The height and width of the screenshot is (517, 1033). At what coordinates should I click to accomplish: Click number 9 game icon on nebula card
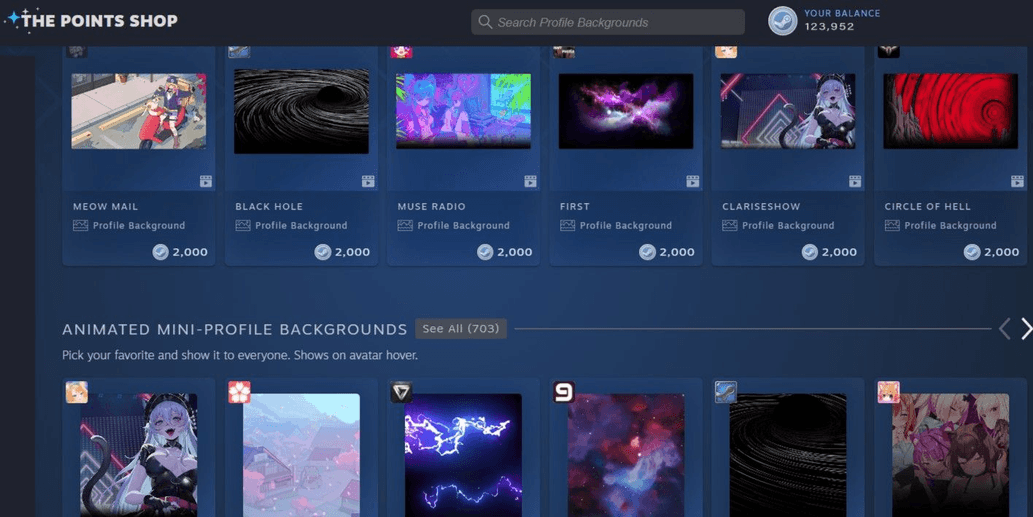coord(564,392)
